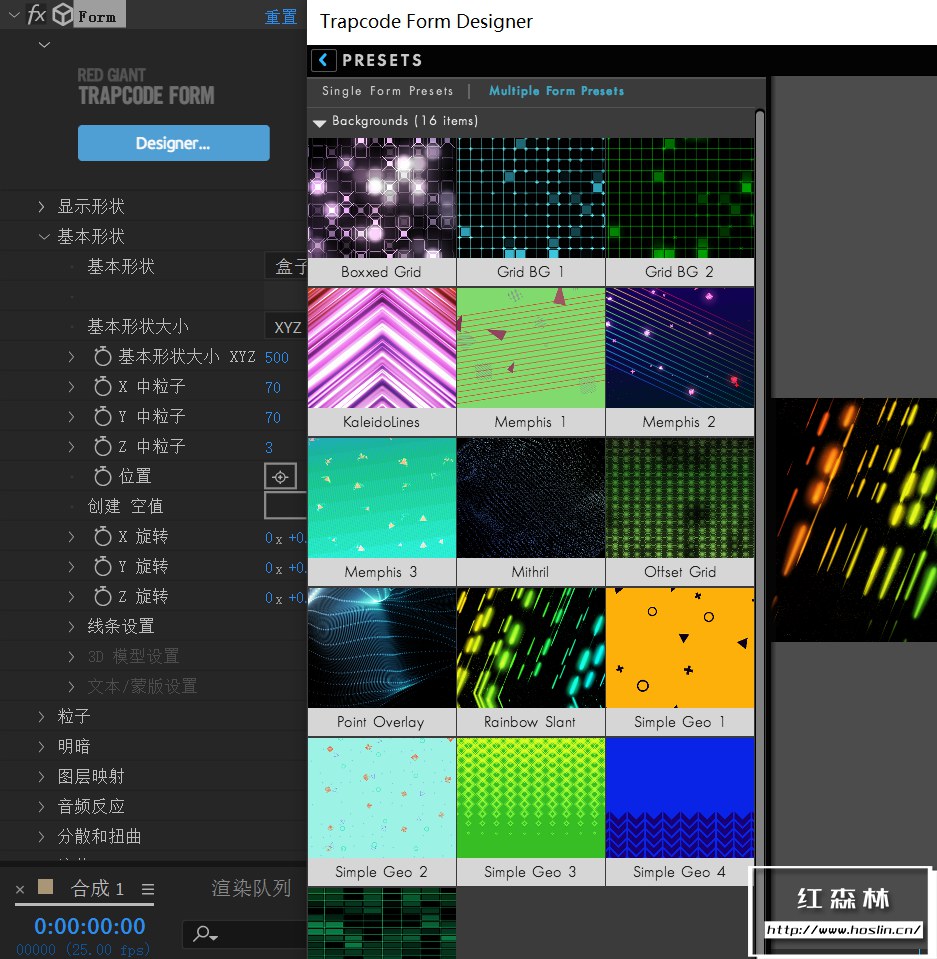This screenshot has width=937, height=959.
Task: Toggle stopwatch for 基本形状大小 XYZ
Action: click(x=102, y=357)
